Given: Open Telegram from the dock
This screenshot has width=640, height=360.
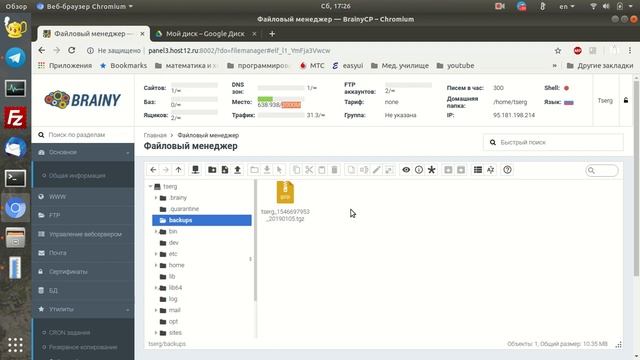Looking at the screenshot, I should click(x=15, y=58).
